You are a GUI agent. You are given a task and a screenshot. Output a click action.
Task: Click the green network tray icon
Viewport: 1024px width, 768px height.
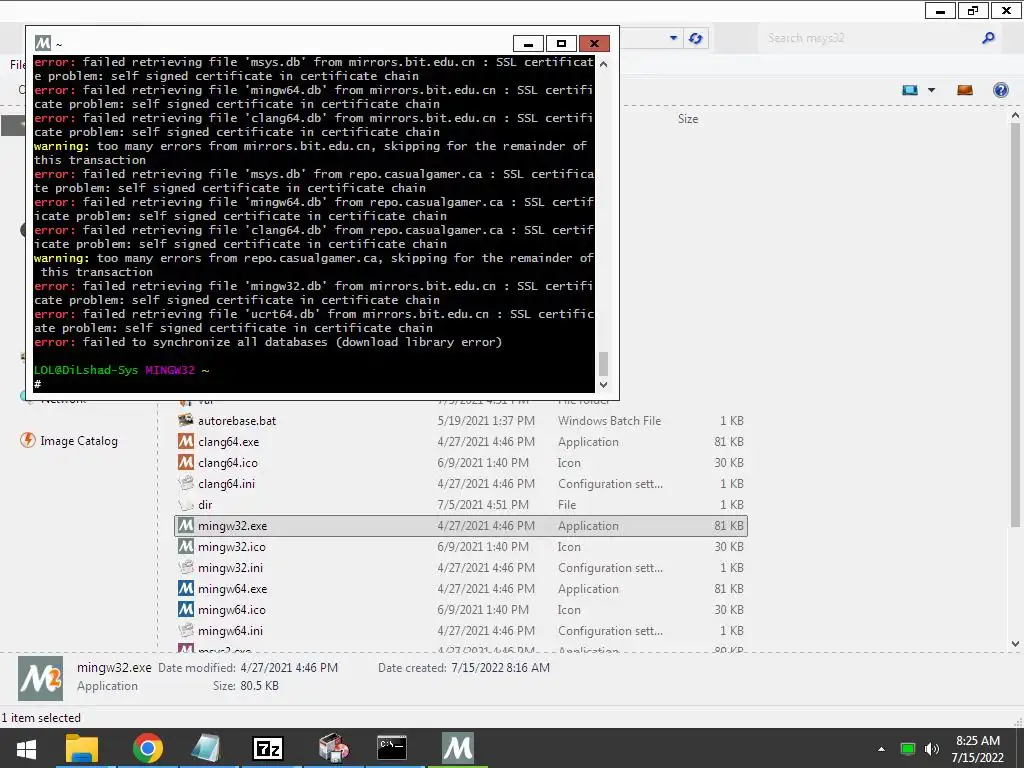point(908,749)
